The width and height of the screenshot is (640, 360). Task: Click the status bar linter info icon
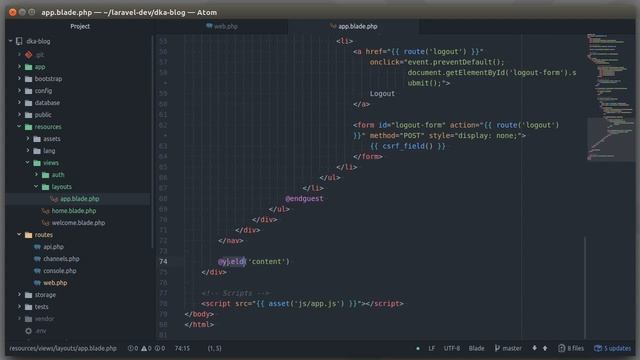click(x=157, y=348)
